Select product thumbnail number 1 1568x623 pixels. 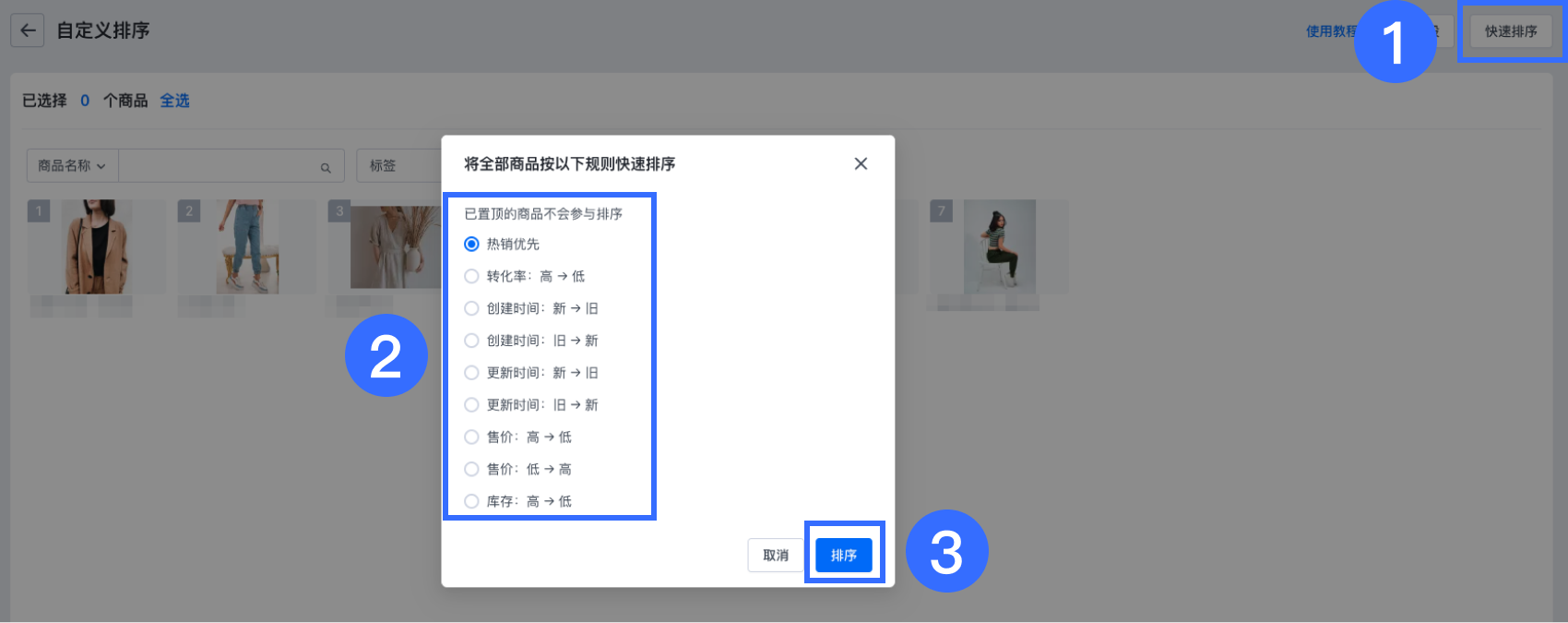click(97, 247)
